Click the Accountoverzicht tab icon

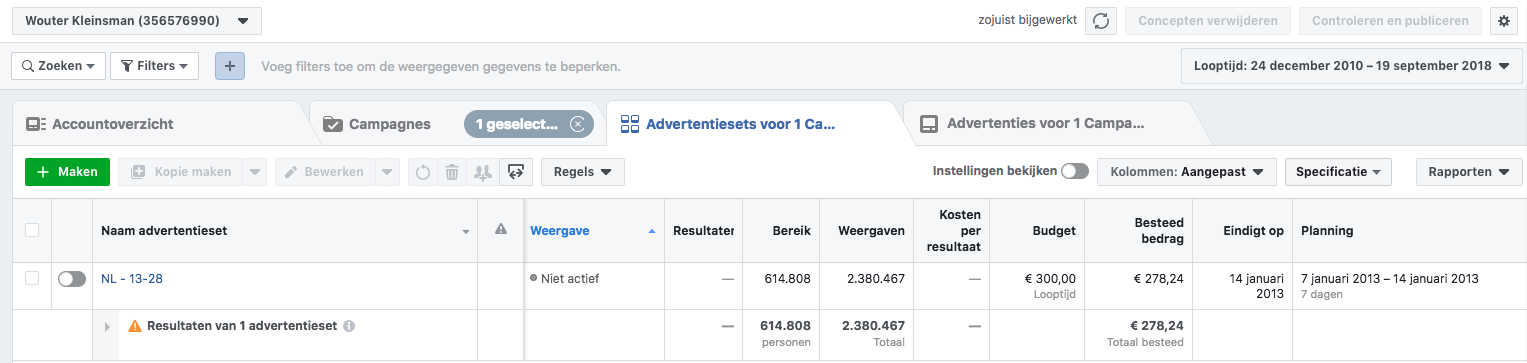tap(36, 124)
